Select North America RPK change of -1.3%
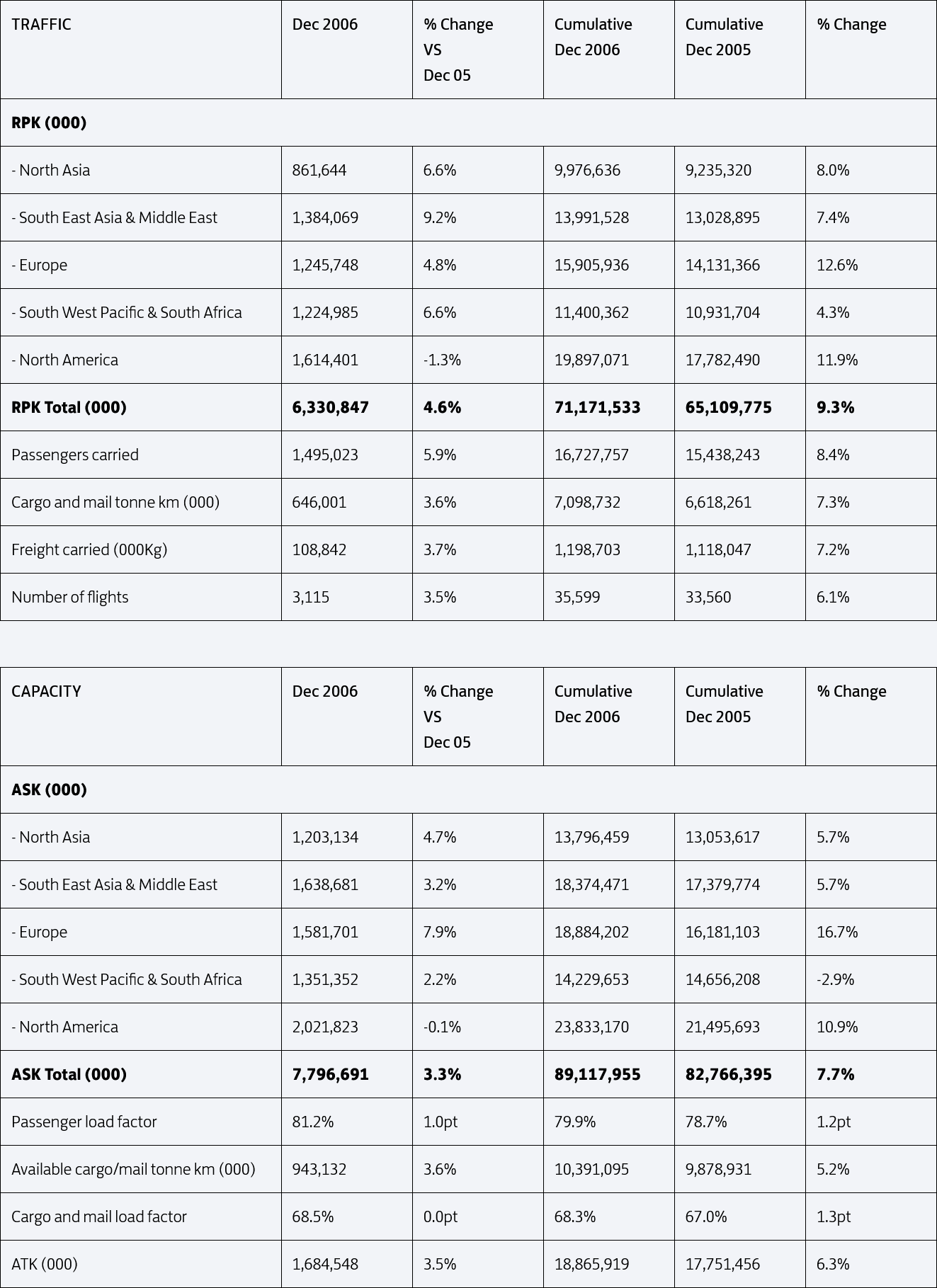This screenshot has width=937, height=1288. click(x=442, y=360)
